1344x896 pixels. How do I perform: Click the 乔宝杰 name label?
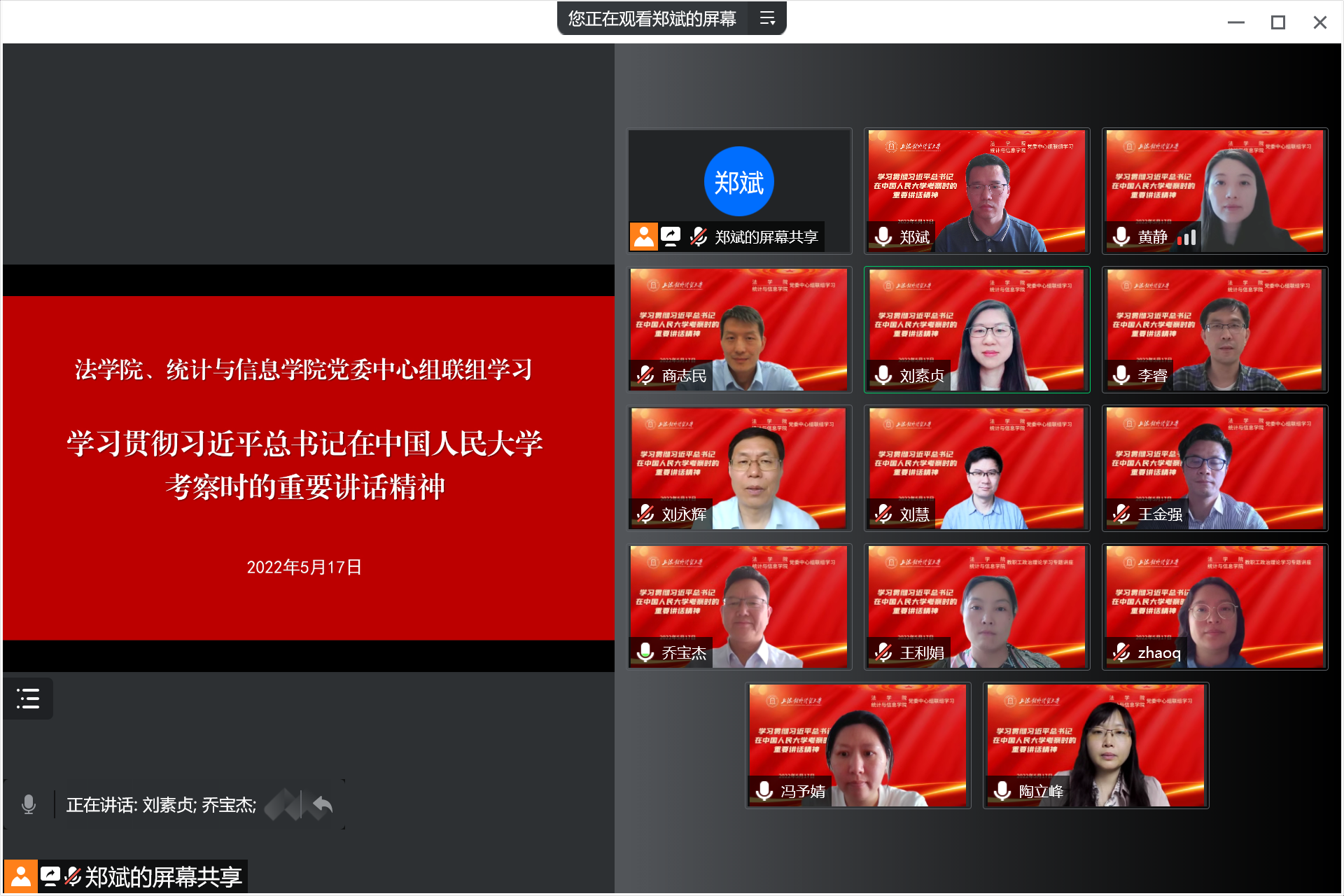684,653
